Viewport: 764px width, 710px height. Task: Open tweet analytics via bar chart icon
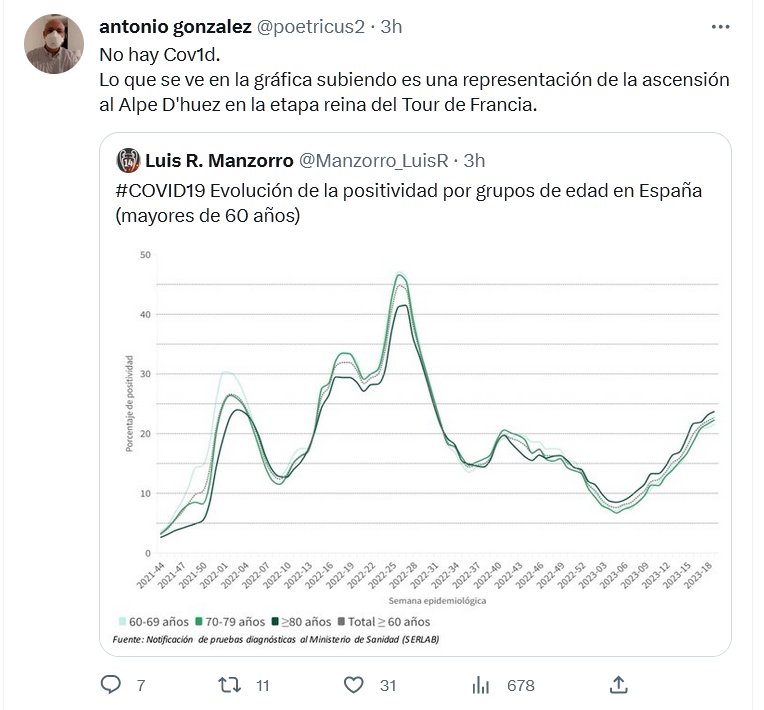(481, 685)
